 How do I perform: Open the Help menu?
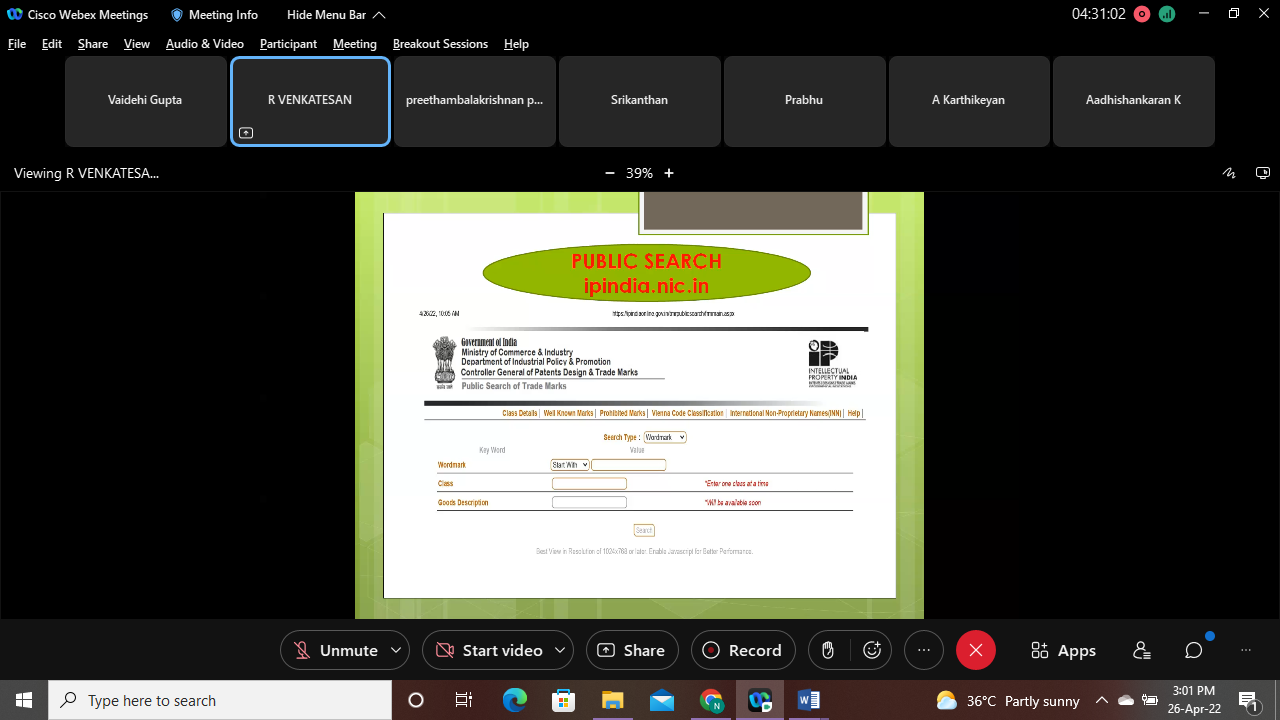click(x=516, y=44)
